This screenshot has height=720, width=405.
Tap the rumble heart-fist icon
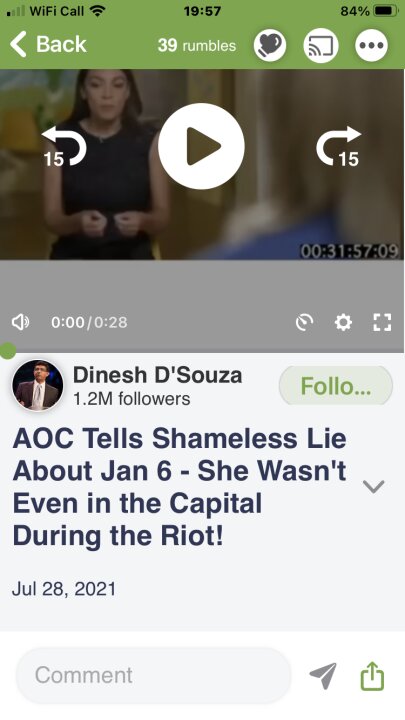pyautogui.click(x=270, y=45)
